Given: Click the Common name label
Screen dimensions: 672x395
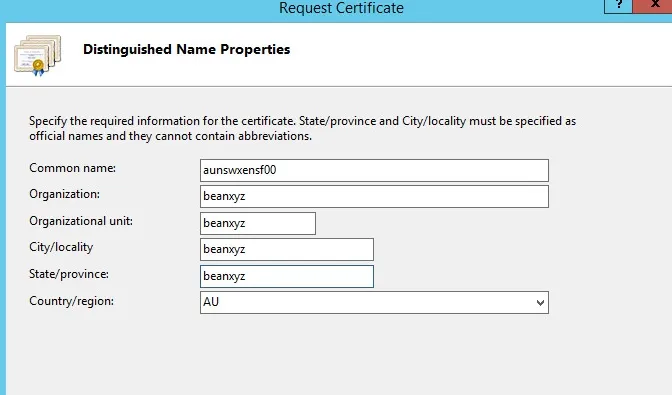Looking at the screenshot, I should [x=72, y=168].
